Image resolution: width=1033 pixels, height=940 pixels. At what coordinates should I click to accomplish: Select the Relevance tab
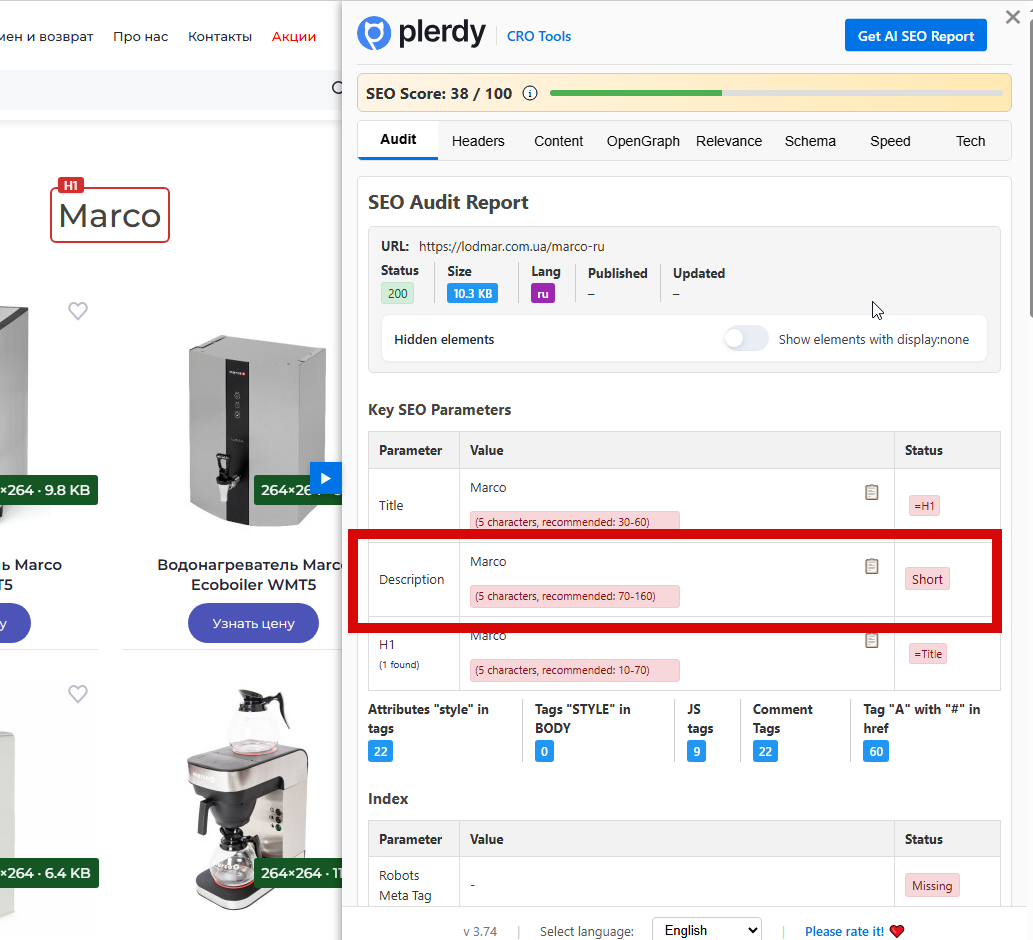coord(729,141)
